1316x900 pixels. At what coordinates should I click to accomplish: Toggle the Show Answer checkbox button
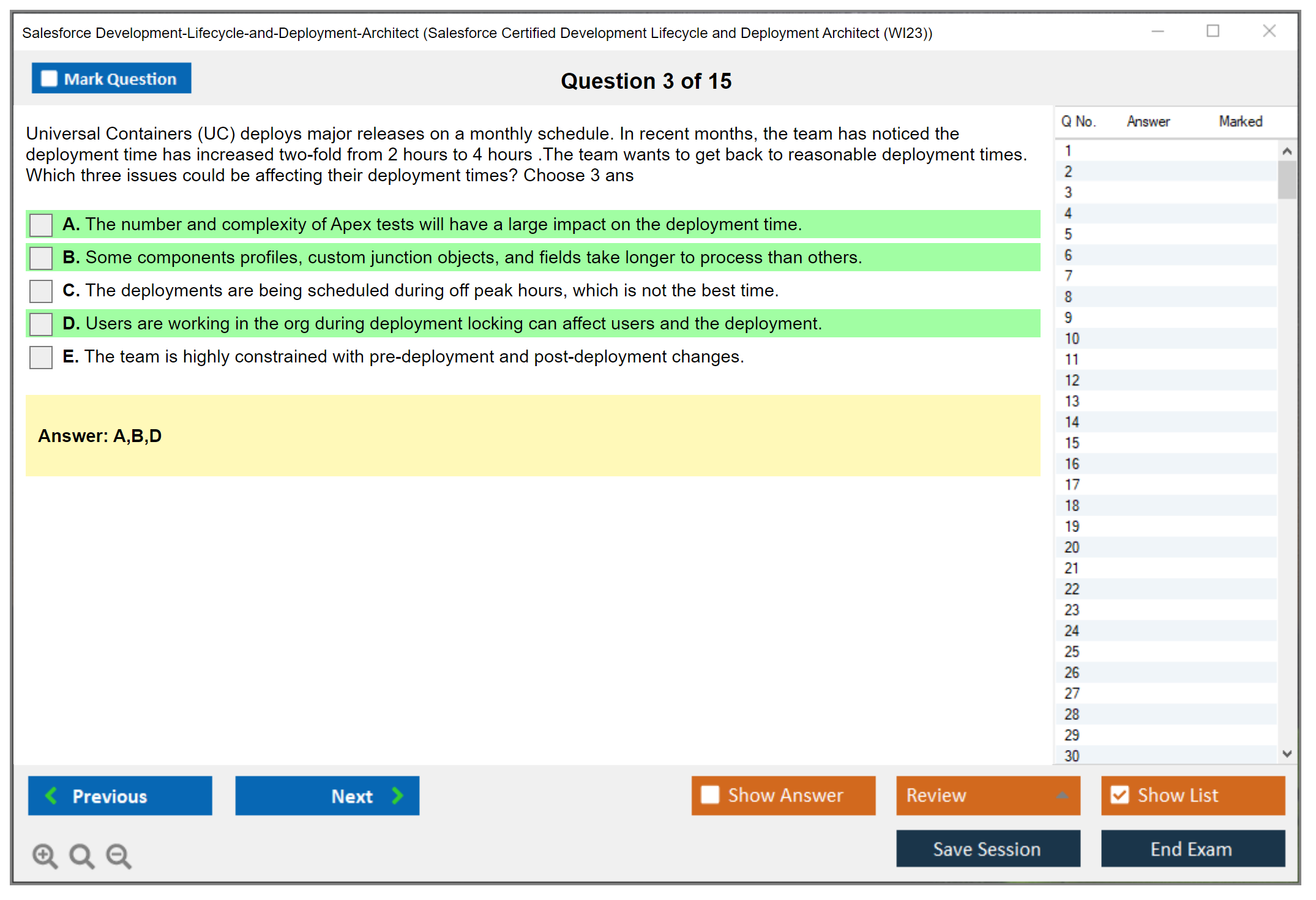click(x=710, y=795)
